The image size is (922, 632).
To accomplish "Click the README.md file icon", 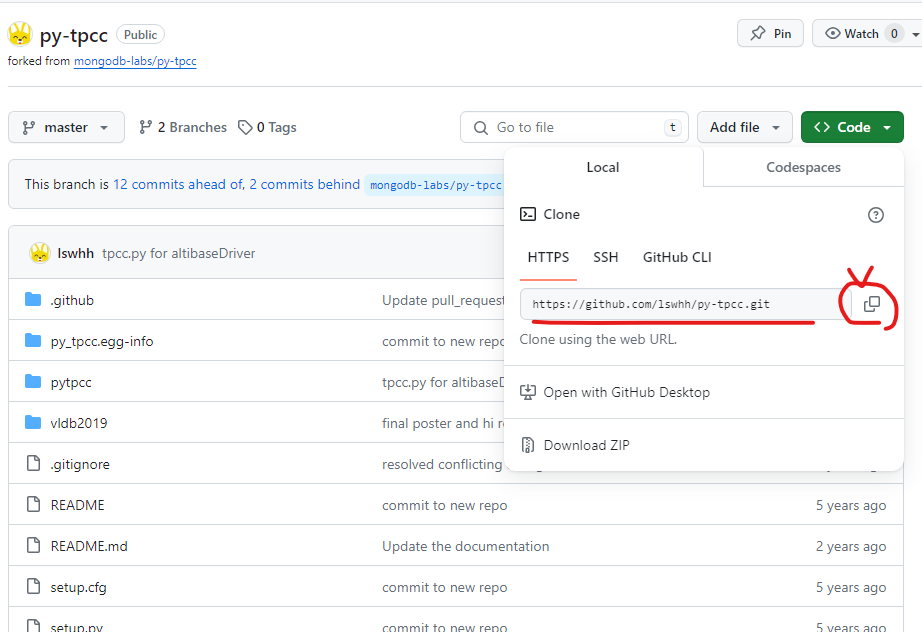I will tap(33, 546).
